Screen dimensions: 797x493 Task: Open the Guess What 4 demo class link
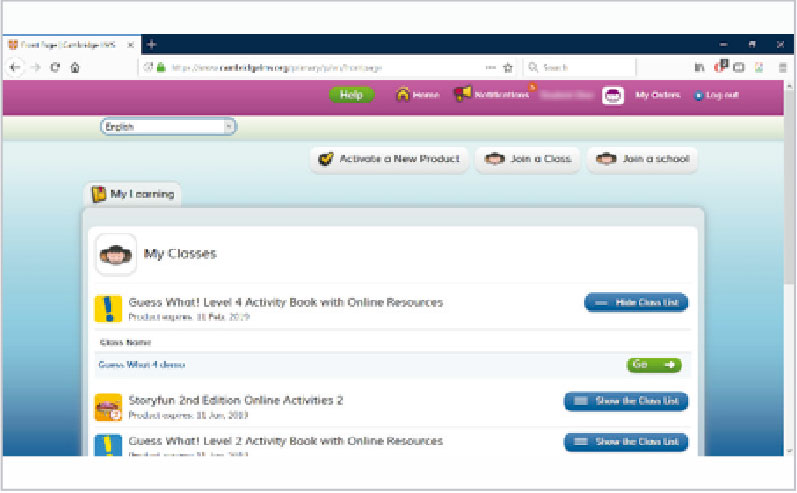(142, 365)
